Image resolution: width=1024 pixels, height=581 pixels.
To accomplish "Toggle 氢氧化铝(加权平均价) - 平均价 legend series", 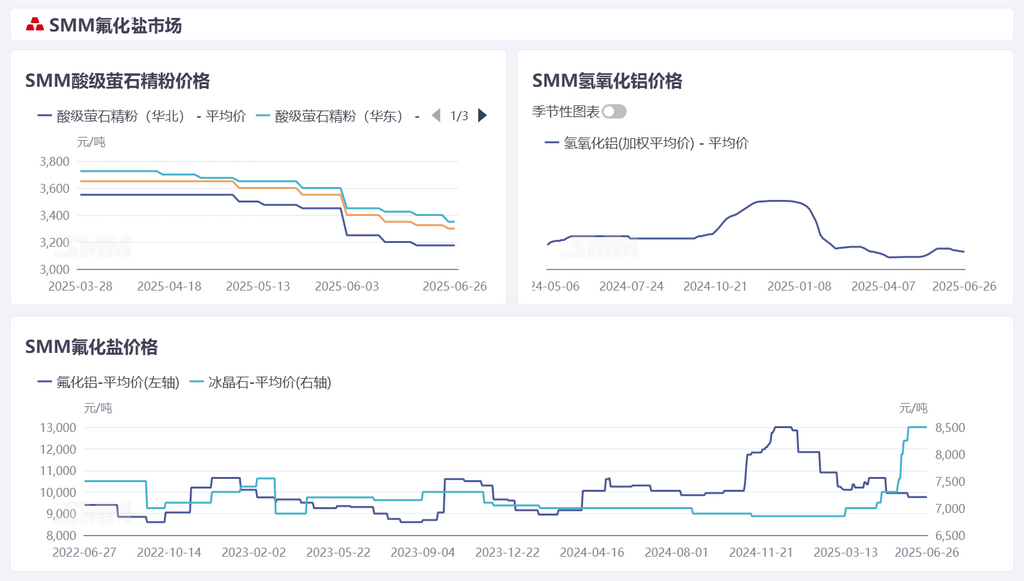I will pos(647,143).
